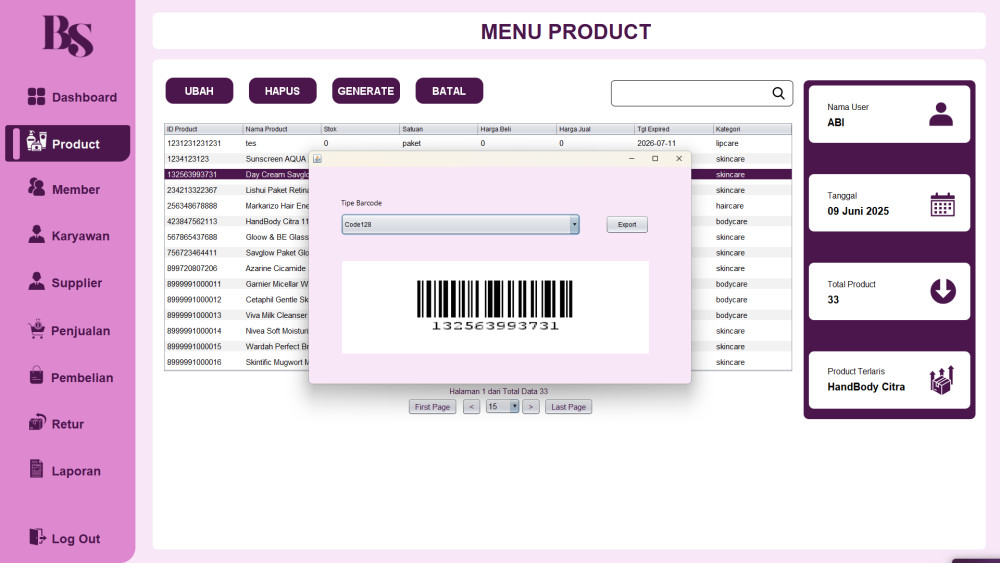
Task: Click the generated barcode image
Action: click(x=495, y=305)
